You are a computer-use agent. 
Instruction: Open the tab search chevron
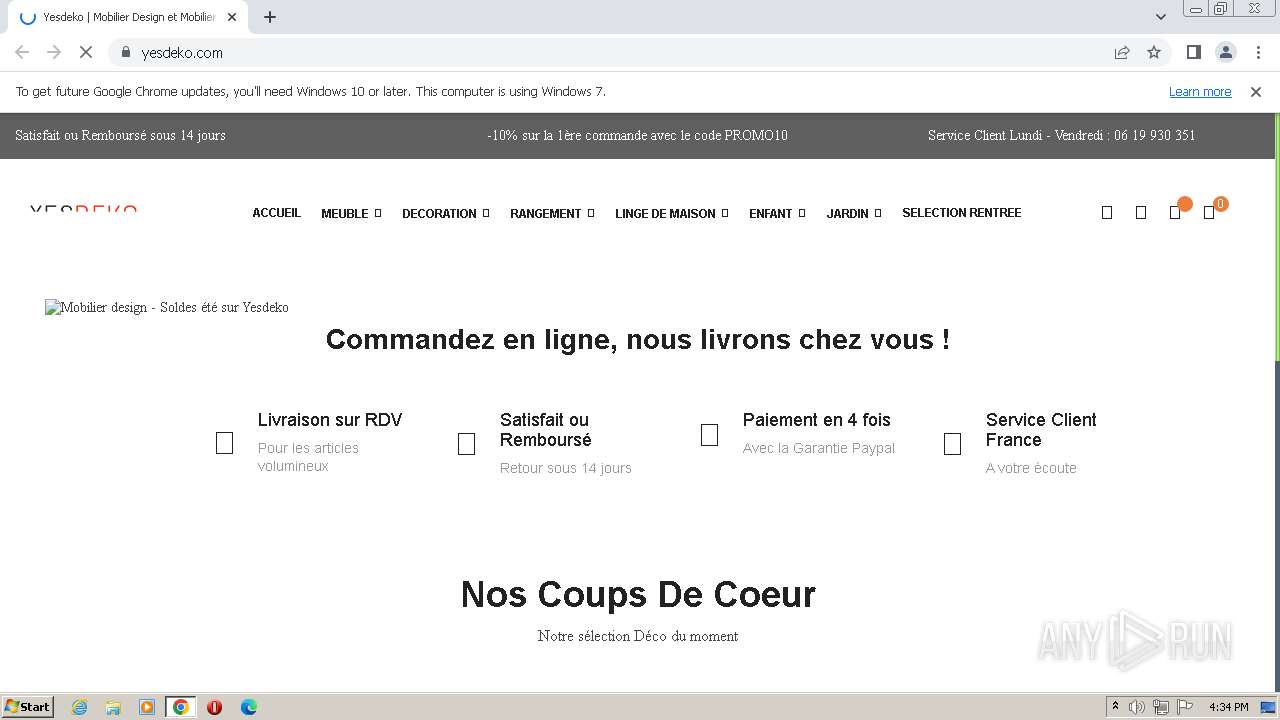click(1160, 17)
